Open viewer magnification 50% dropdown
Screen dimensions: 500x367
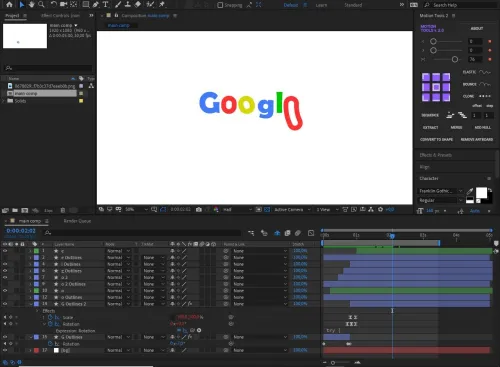click(136, 209)
